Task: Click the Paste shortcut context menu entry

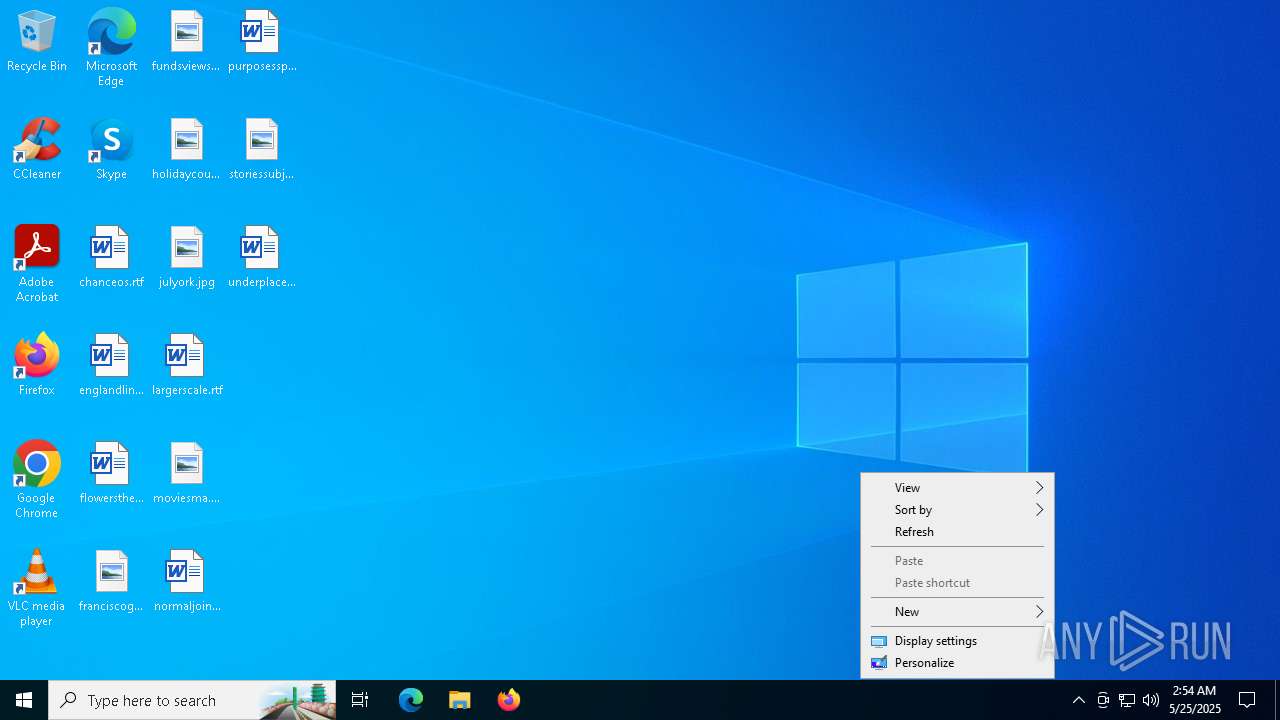Action: coord(957,583)
